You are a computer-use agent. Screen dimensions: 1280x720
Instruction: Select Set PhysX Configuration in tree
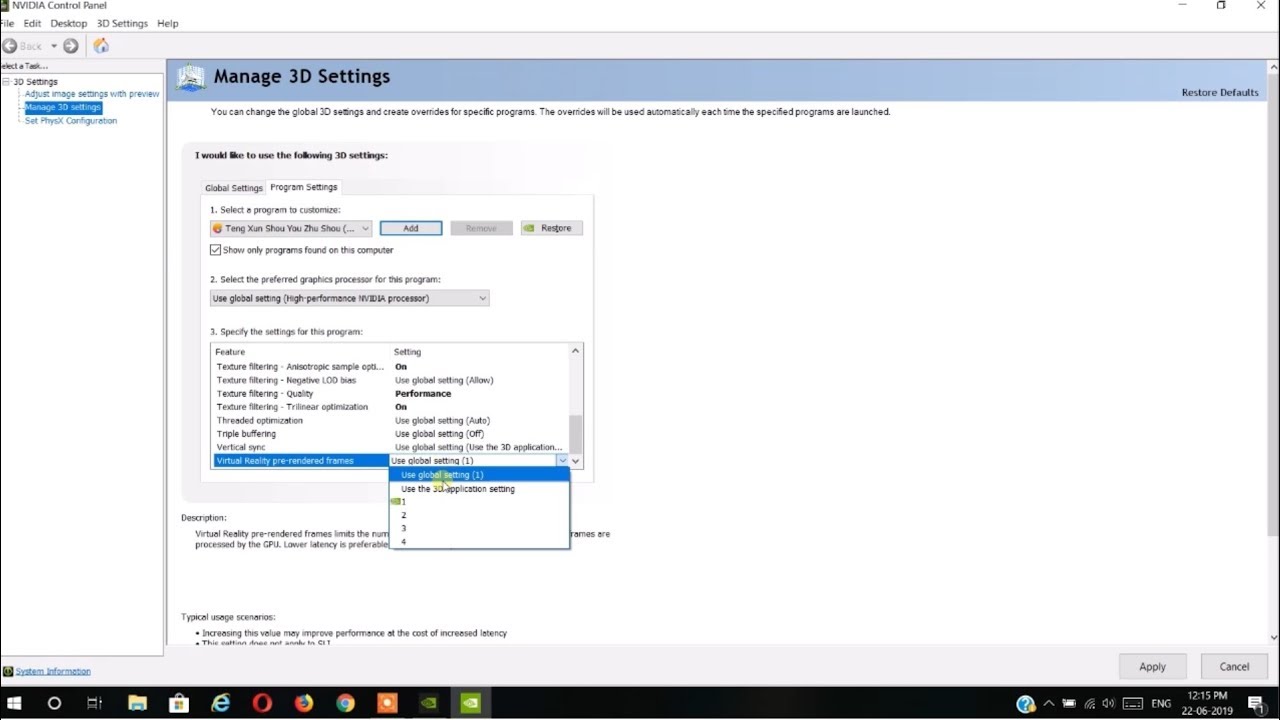click(71, 121)
